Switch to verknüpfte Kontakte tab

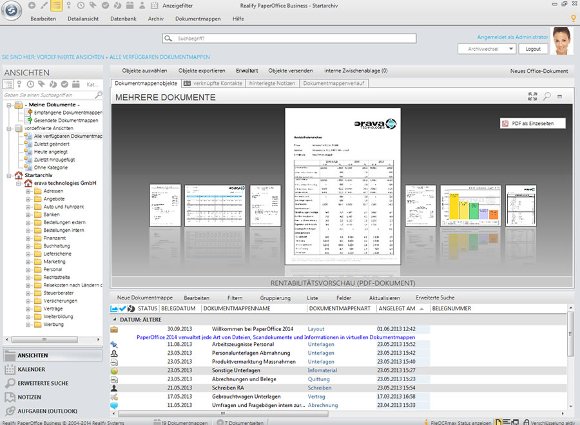tap(213, 84)
